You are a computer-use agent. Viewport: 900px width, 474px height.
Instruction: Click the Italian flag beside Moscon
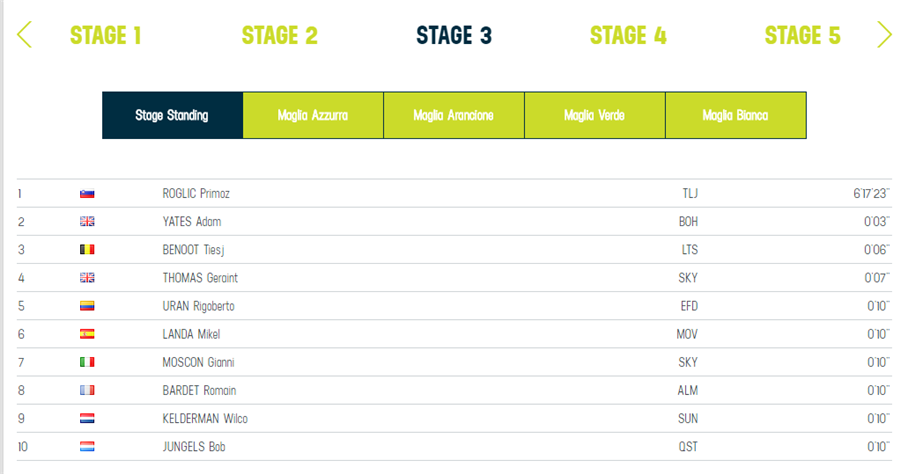click(87, 362)
